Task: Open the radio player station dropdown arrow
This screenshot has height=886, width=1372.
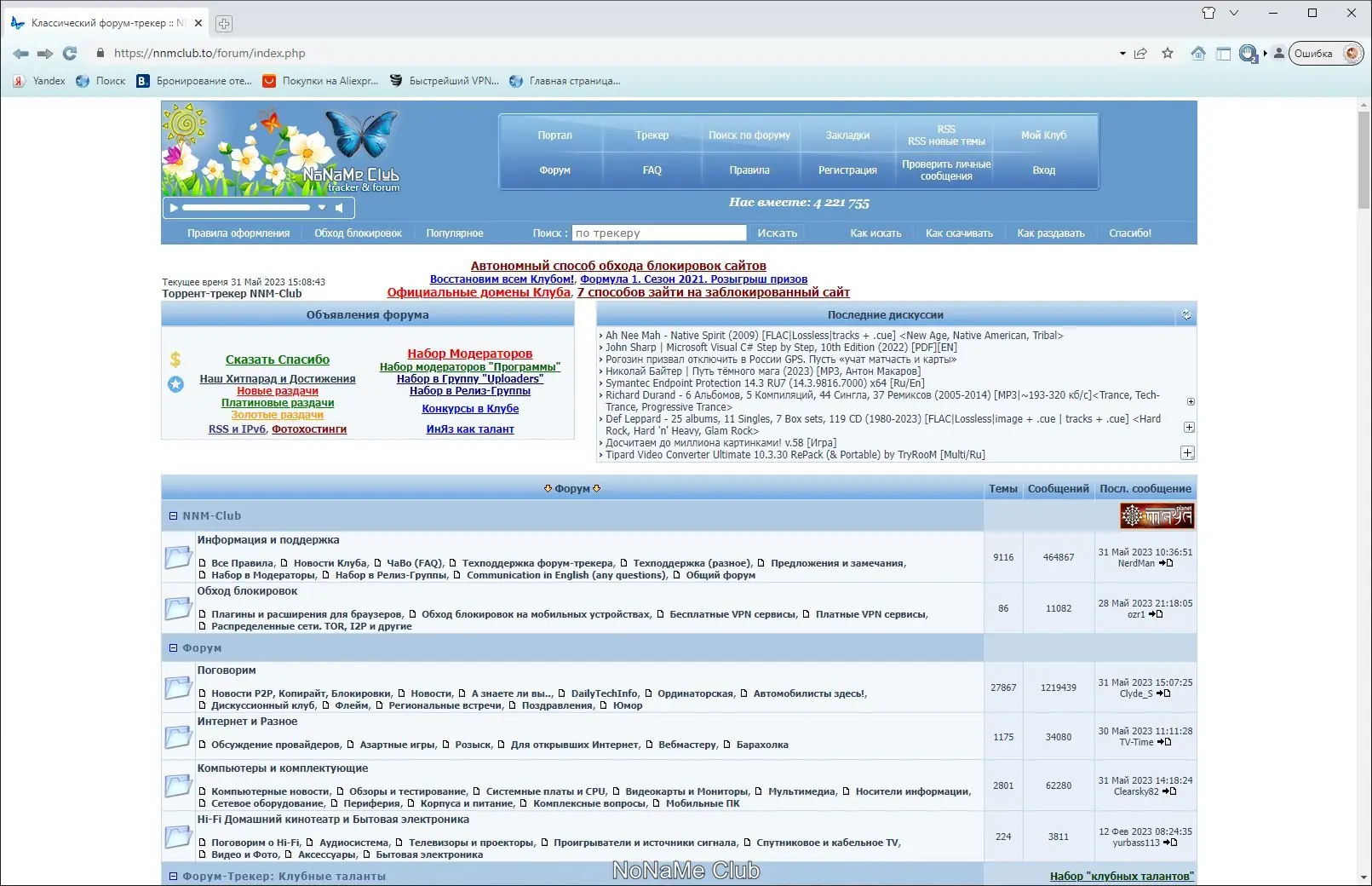Action: point(322,207)
